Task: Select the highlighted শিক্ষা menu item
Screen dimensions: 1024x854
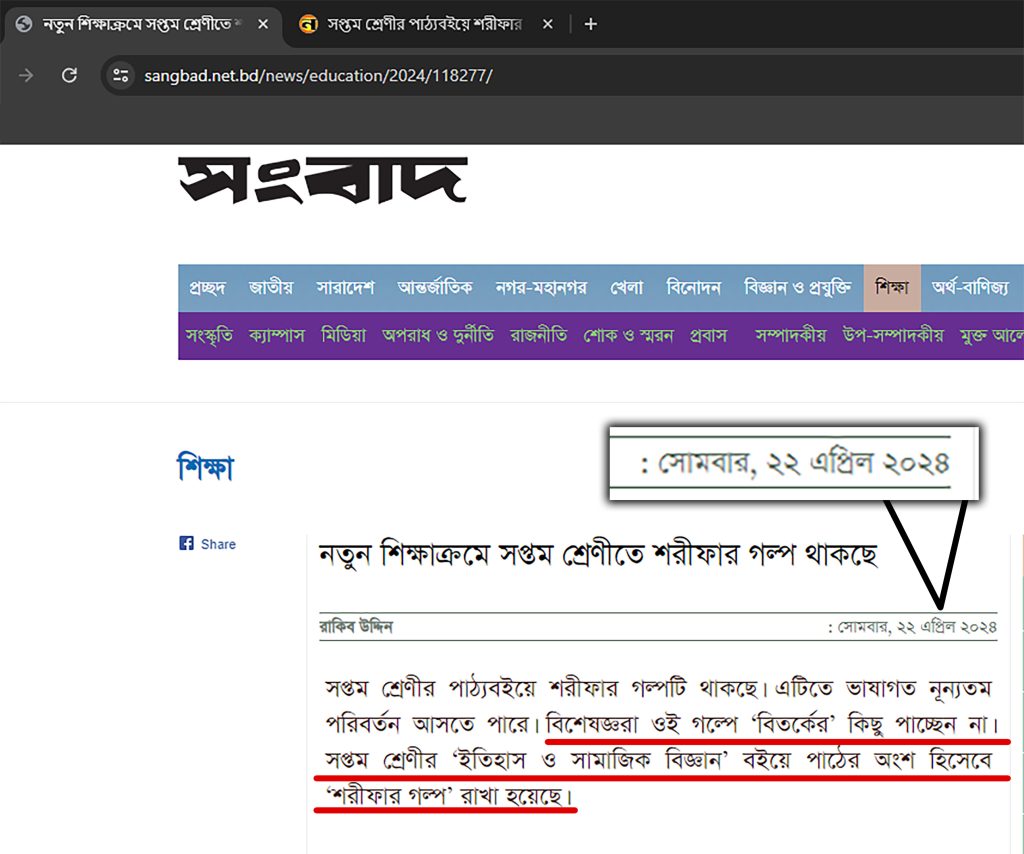Action: pyautogui.click(x=892, y=287)
